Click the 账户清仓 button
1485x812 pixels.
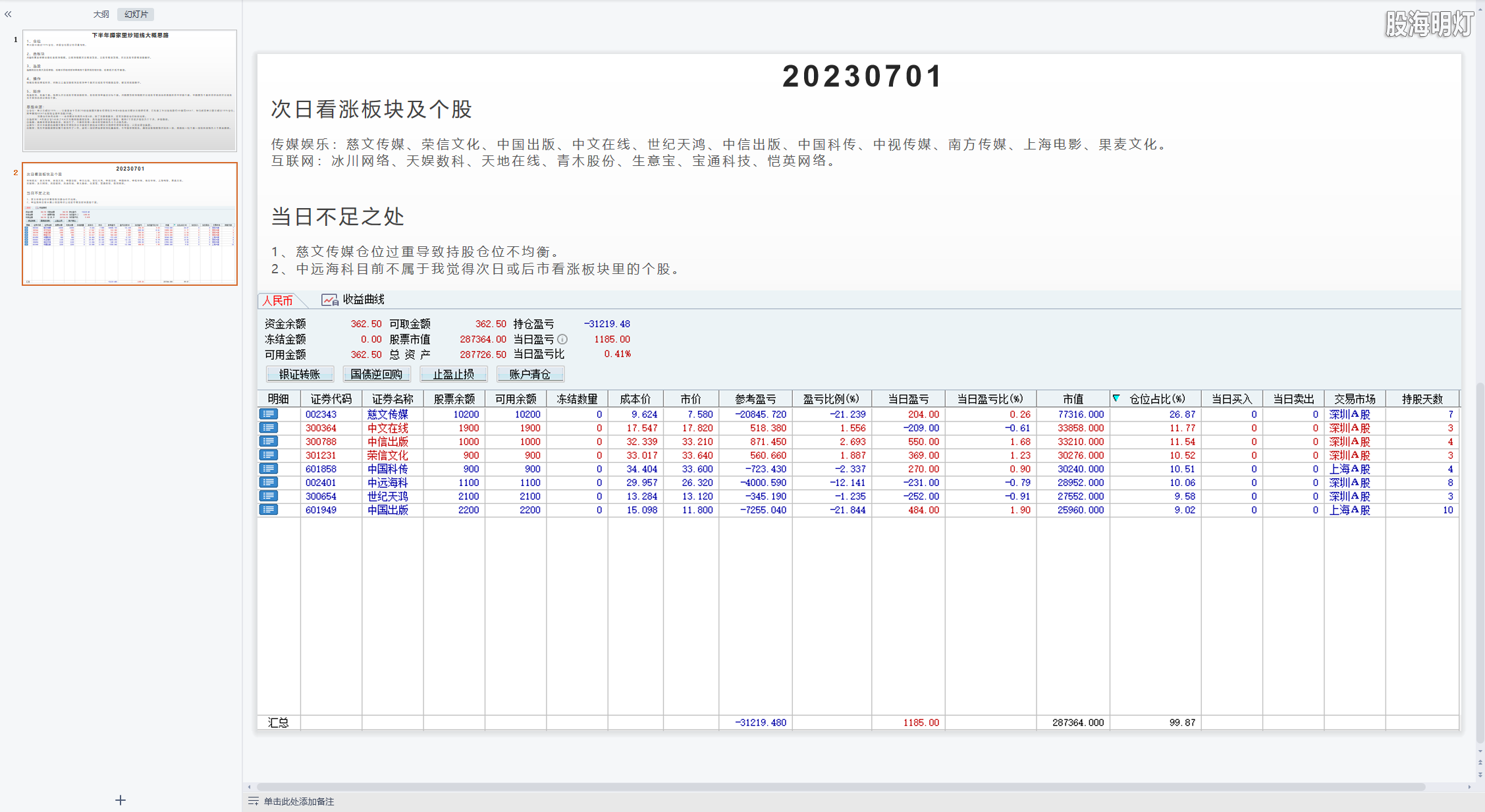click(530, 374)
